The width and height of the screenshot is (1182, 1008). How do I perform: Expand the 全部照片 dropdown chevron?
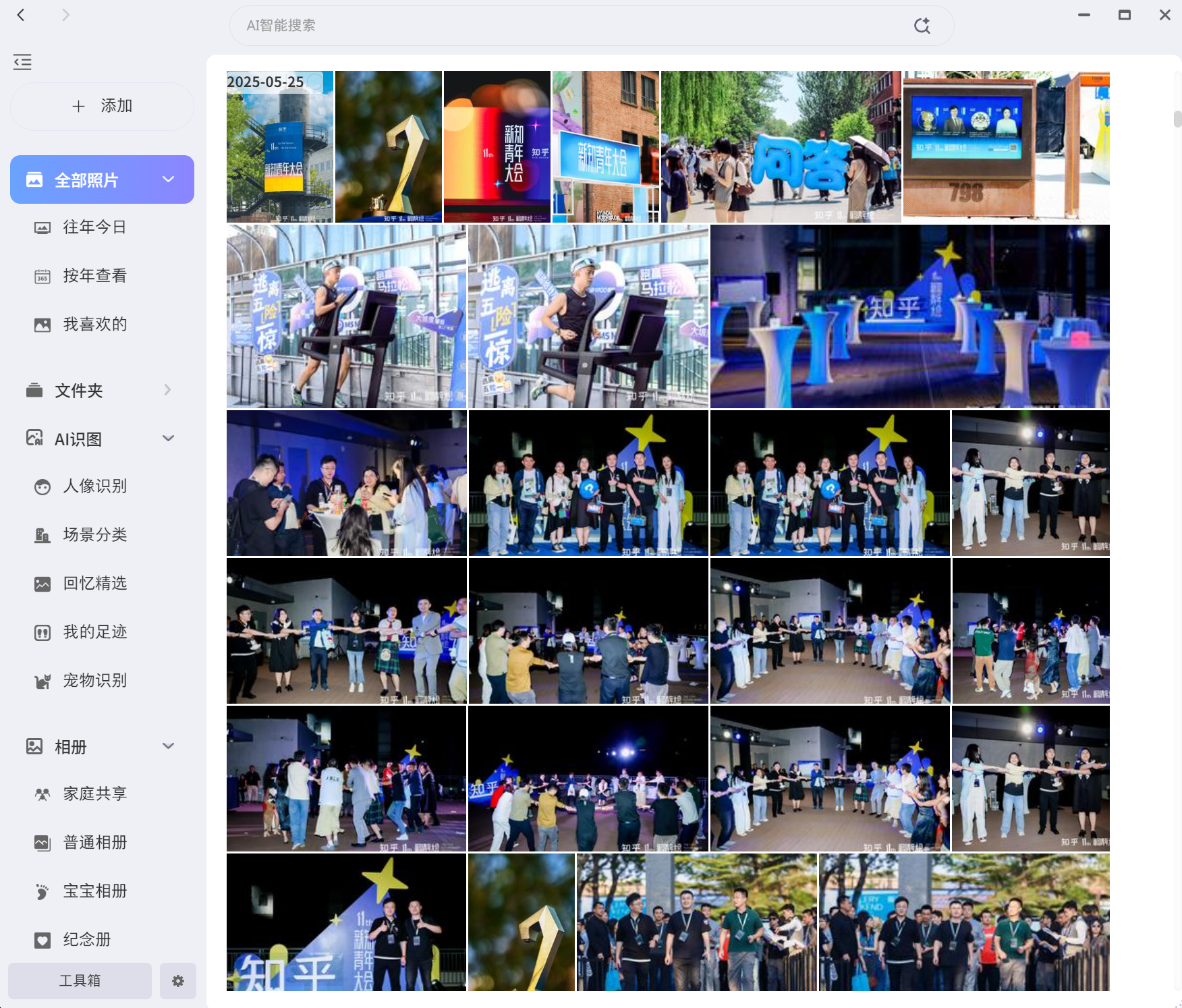pos(169,179)
